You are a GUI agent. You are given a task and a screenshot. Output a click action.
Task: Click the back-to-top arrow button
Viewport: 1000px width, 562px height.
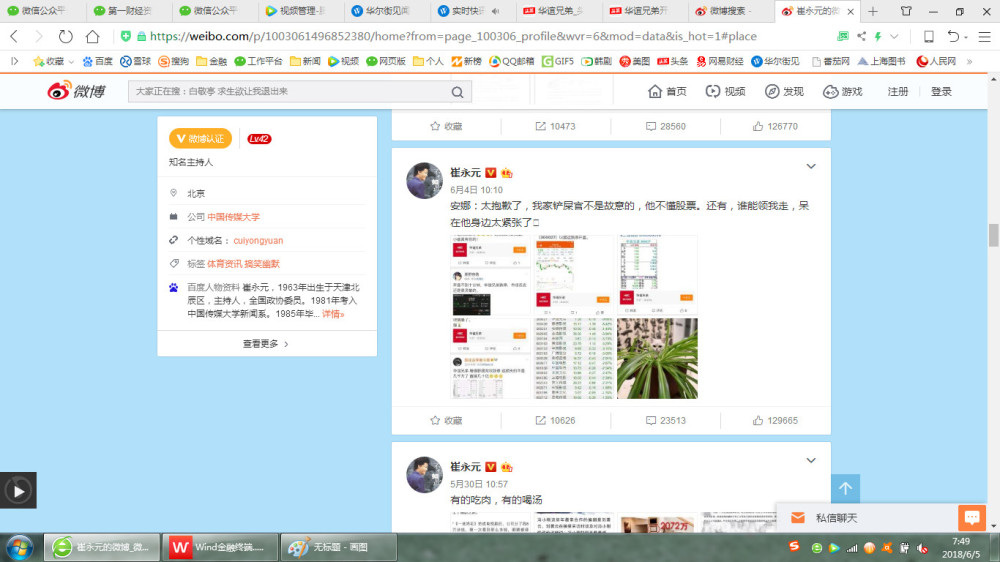tap(846, 489)
